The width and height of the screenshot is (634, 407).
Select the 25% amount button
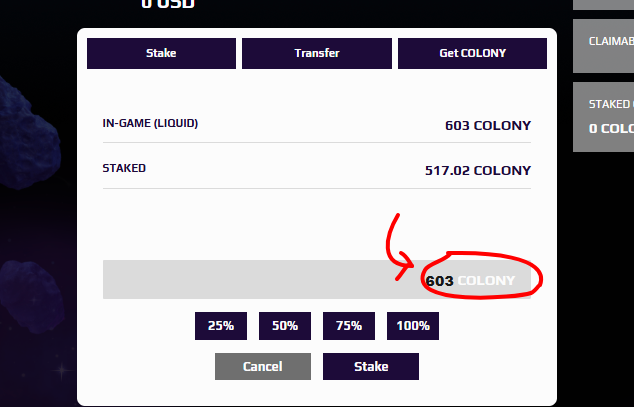pos(221,326)
